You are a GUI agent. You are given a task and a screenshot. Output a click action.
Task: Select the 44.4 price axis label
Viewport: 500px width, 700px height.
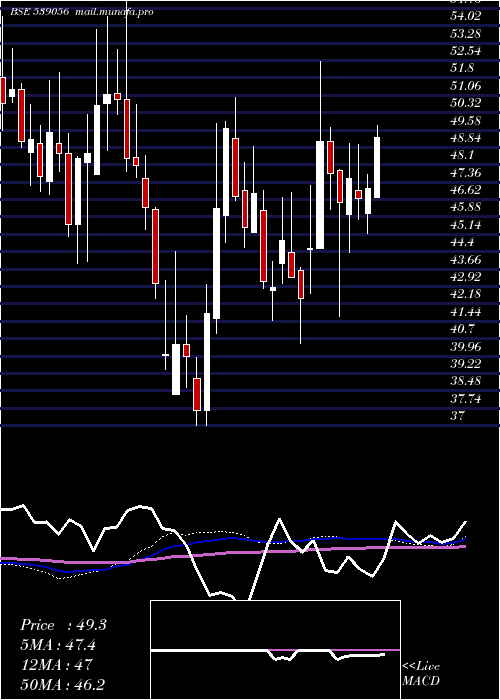pos(462,242)
